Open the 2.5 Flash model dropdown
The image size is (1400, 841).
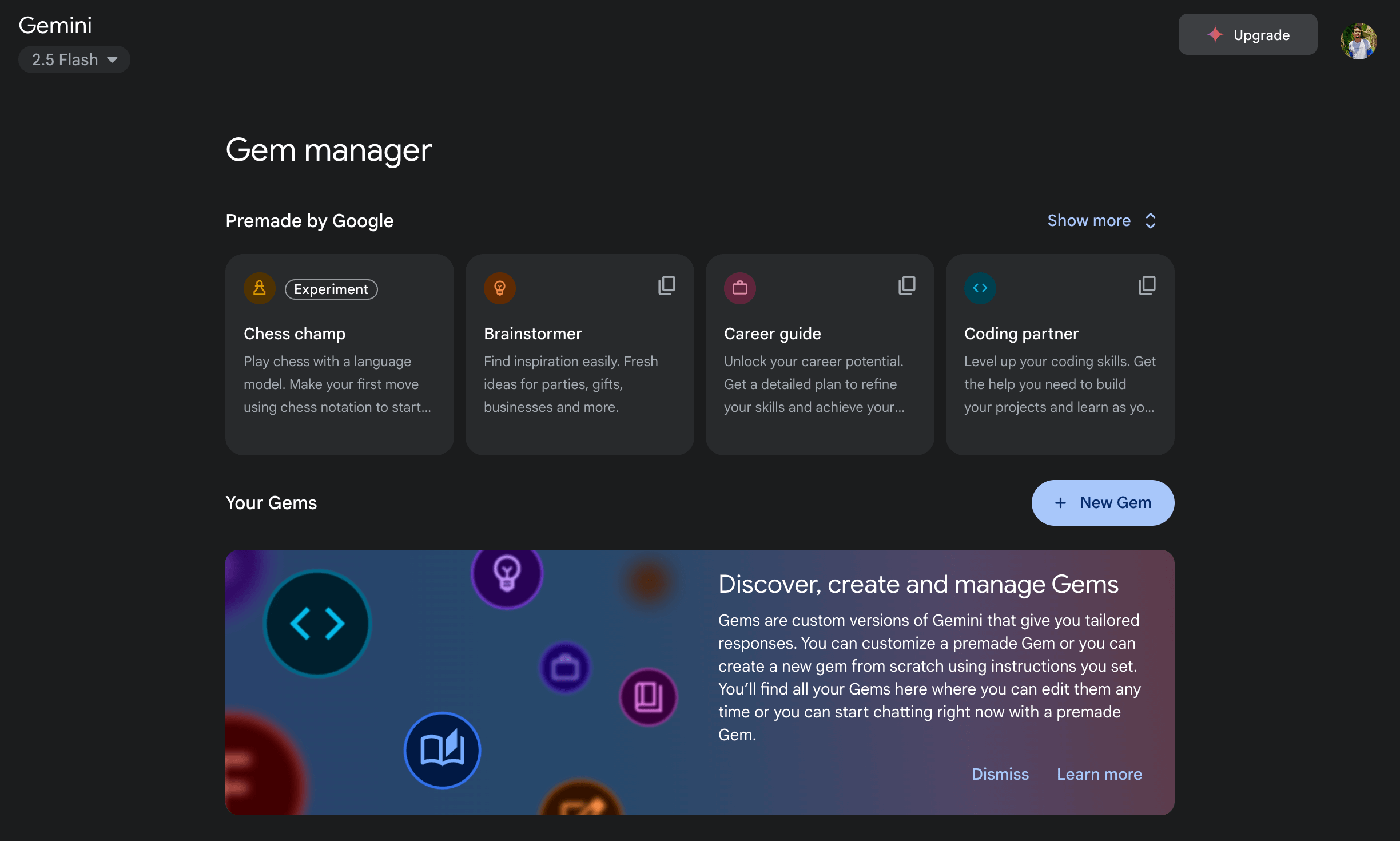click(74, 59)
